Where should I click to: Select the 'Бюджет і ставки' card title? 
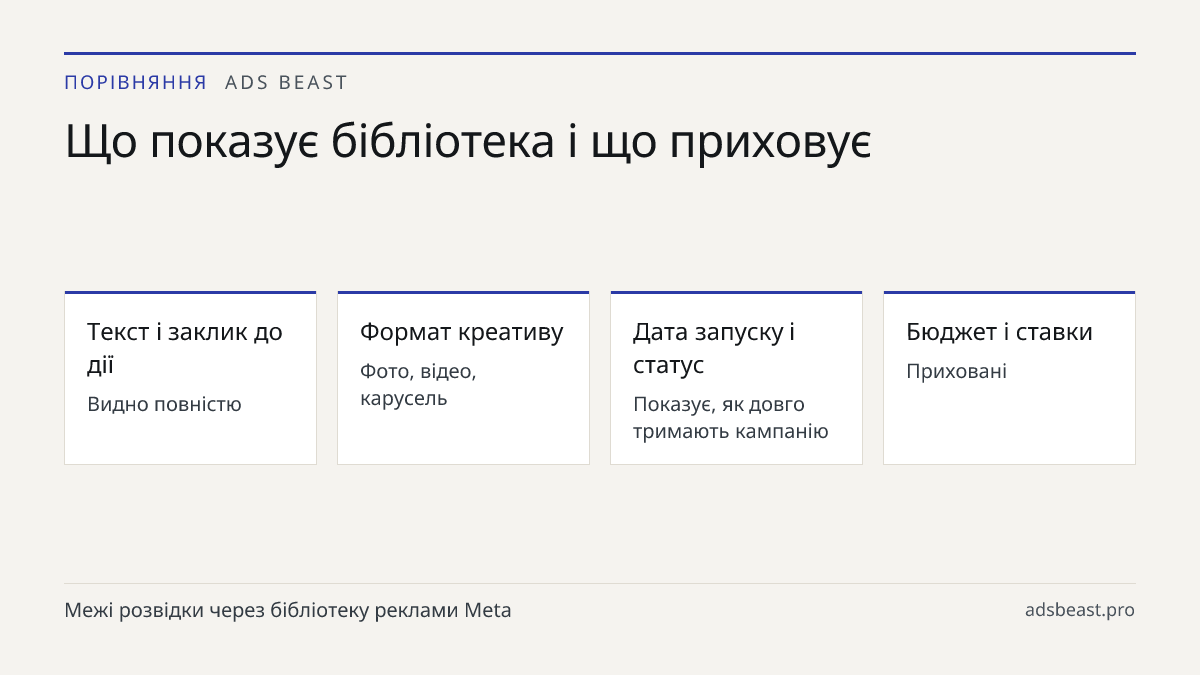click(x=999, y=332)
